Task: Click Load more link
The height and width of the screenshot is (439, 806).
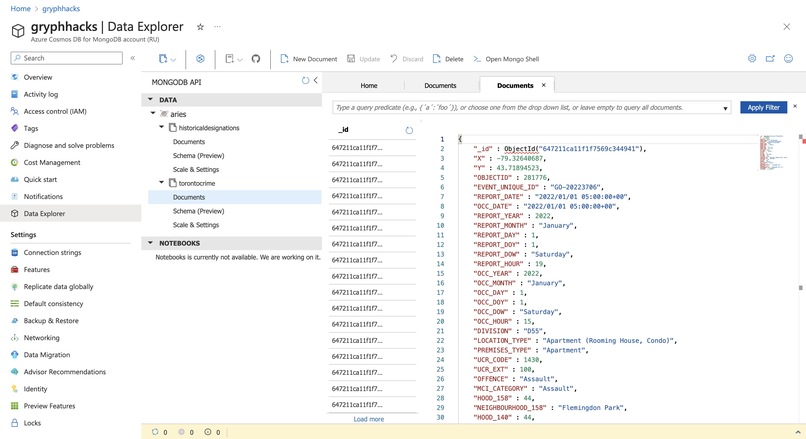Action: click(x=369, y=419)
